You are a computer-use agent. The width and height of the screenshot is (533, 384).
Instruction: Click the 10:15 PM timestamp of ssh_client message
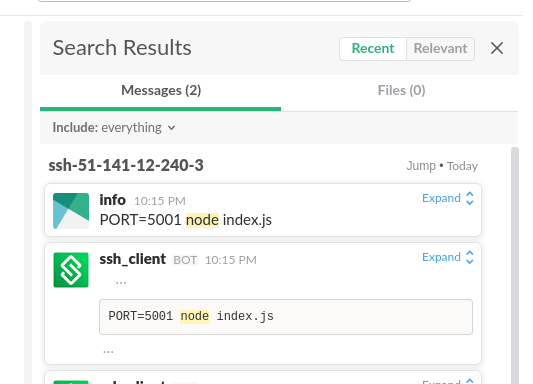[231, 260]
